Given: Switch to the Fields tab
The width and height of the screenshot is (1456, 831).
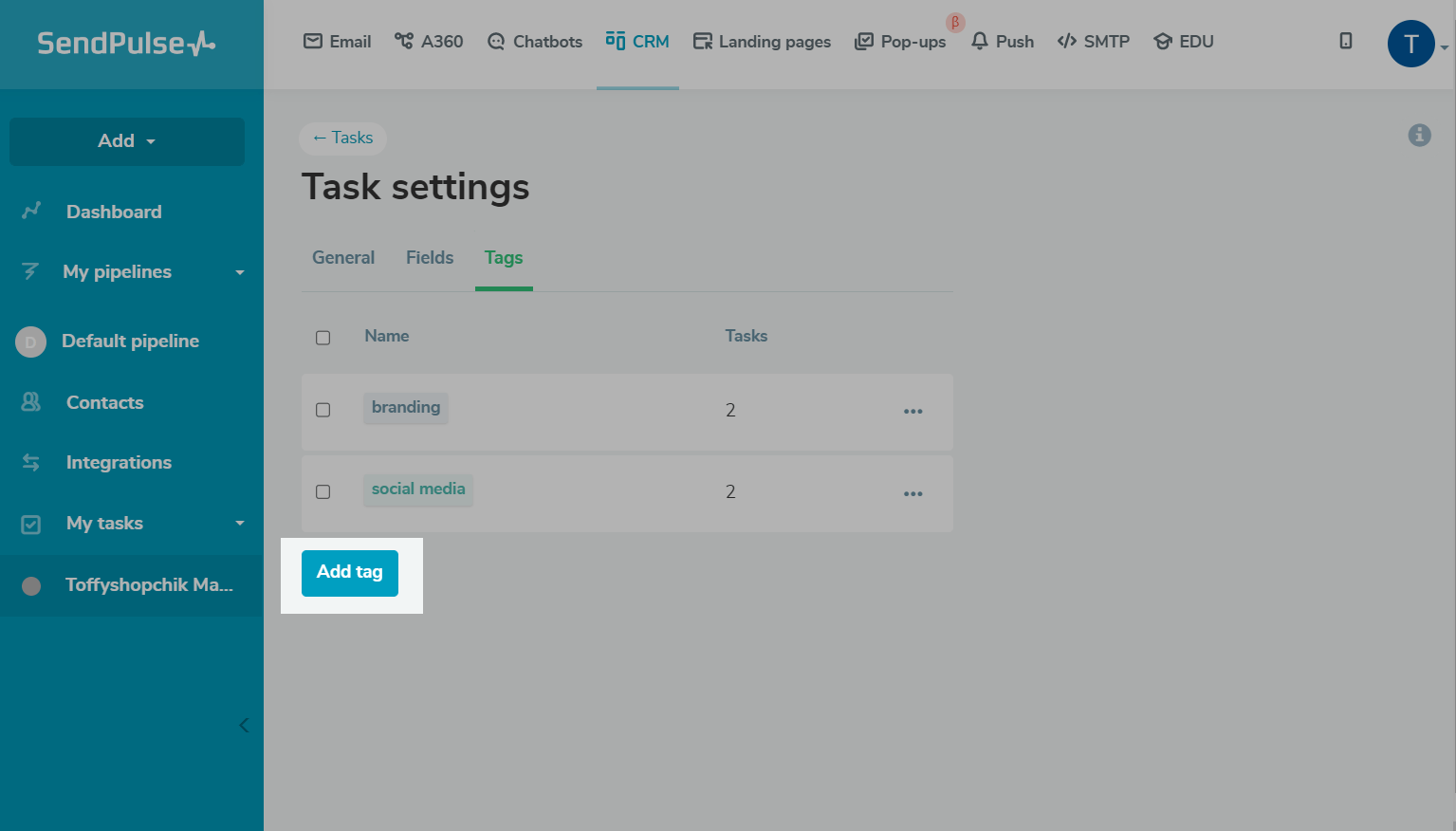Looking at the screenshot, I should click(430, 258).
